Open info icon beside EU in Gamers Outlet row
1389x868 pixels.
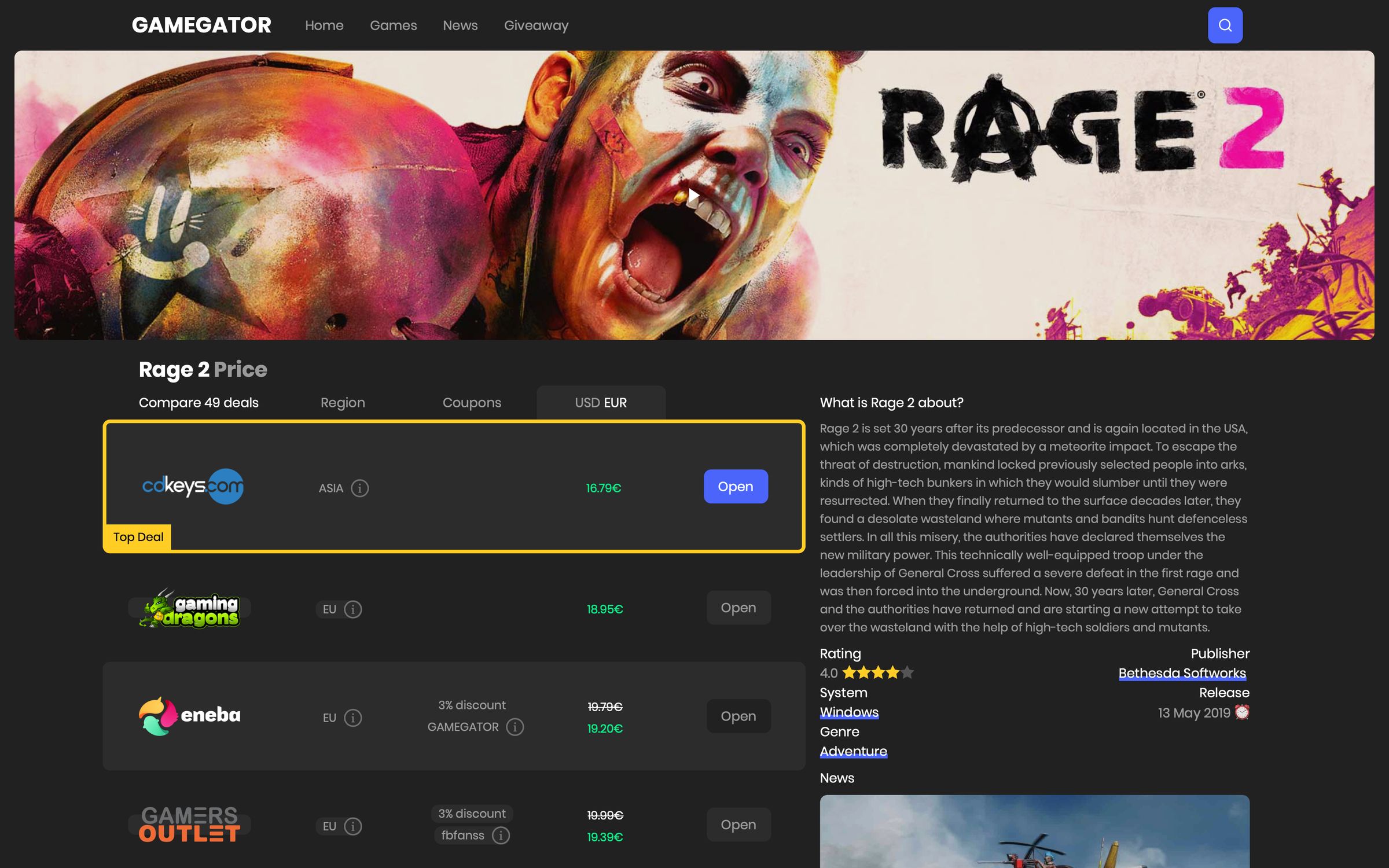point(353,826)
